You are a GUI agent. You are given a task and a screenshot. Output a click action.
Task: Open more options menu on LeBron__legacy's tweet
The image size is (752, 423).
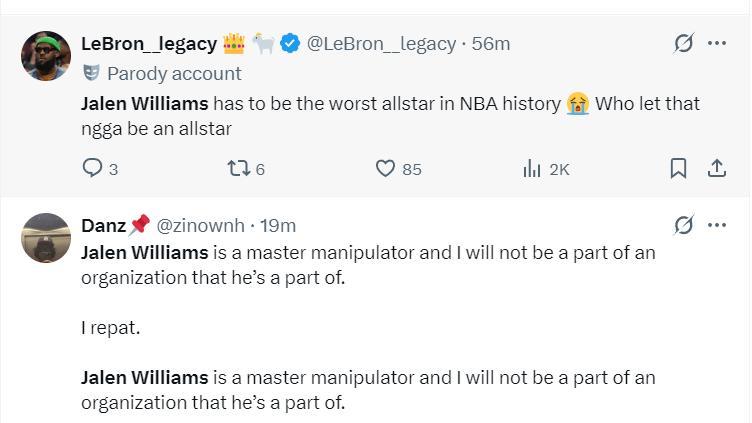717,43
